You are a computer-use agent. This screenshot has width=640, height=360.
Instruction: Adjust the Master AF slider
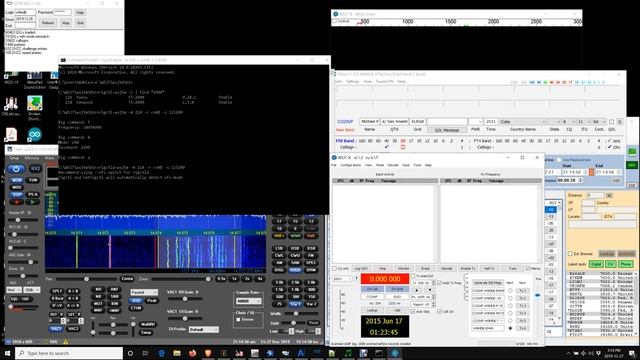tap(23, 220)
